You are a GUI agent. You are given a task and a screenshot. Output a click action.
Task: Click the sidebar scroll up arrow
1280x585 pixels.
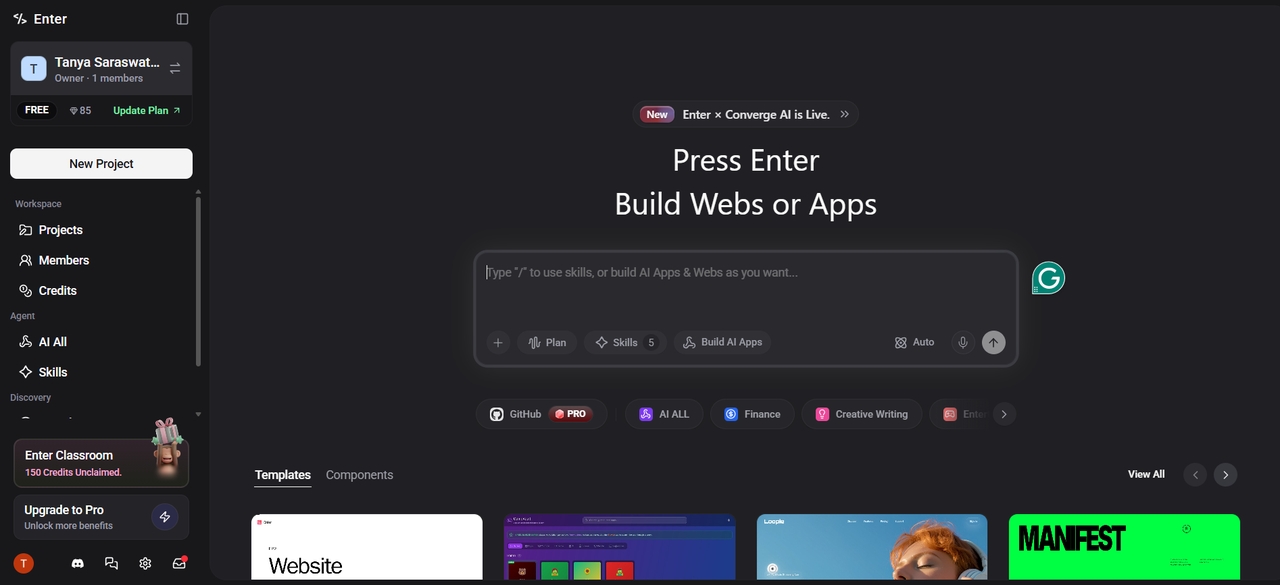click(x=198, y=191)
